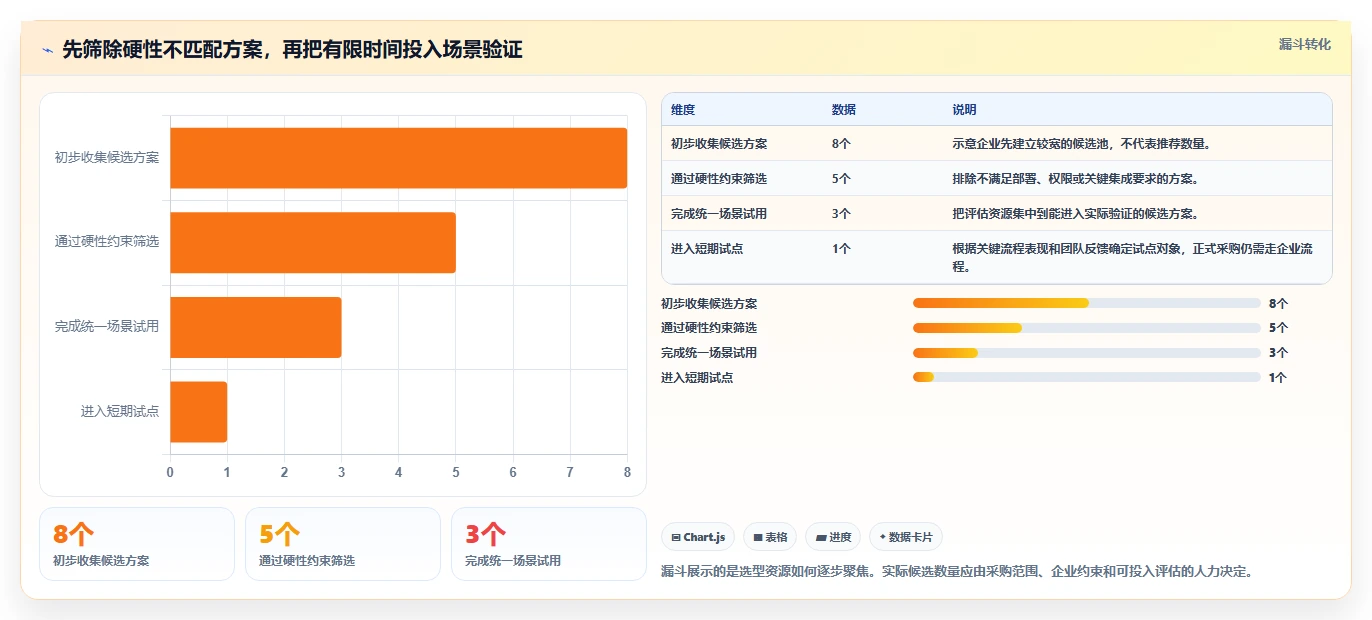Click the table cell 进入短期试点

pyautogui.click(x=707, y=249)
